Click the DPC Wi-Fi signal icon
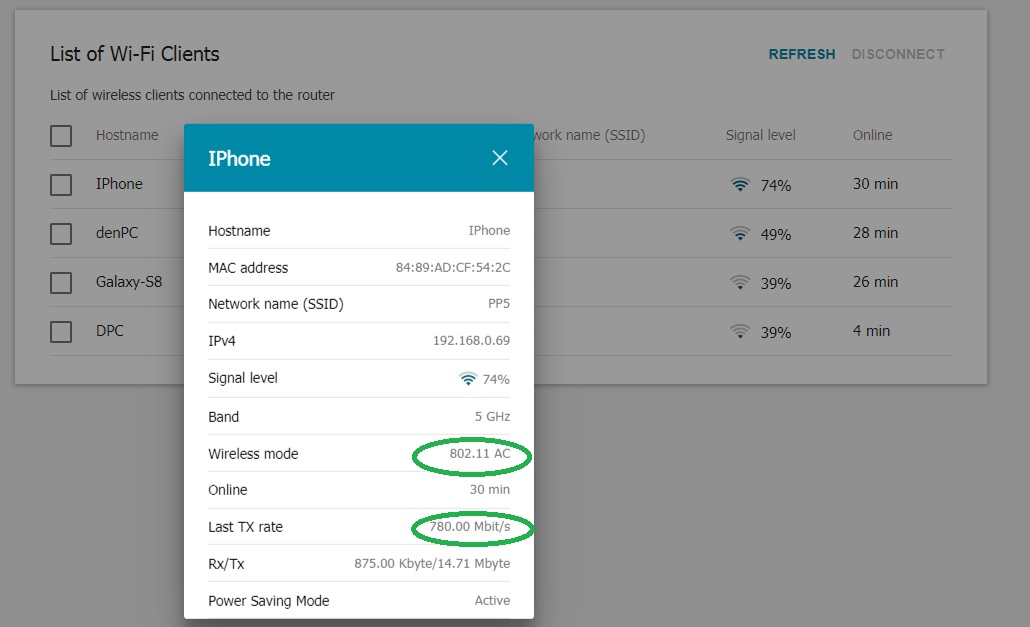Screen dimensions: 1030x627 pyautogui.click(x=740, y=331)
